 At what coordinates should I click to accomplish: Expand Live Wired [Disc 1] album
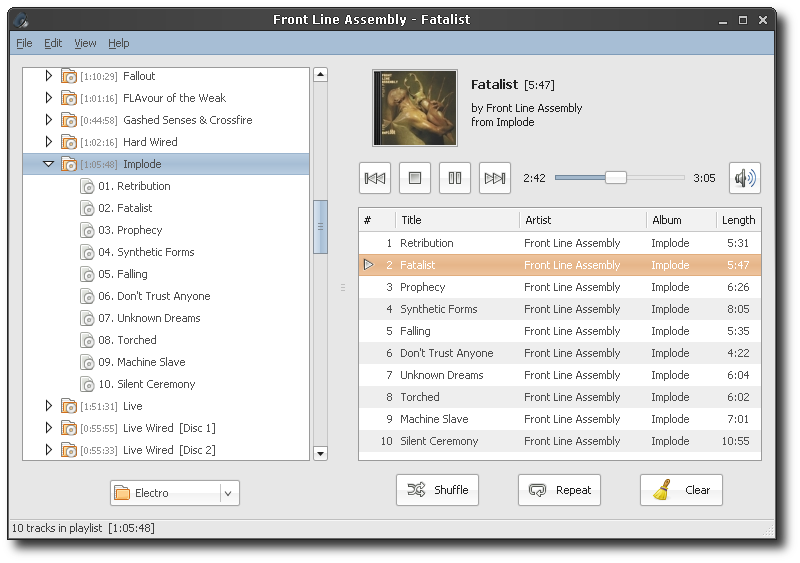48,428
